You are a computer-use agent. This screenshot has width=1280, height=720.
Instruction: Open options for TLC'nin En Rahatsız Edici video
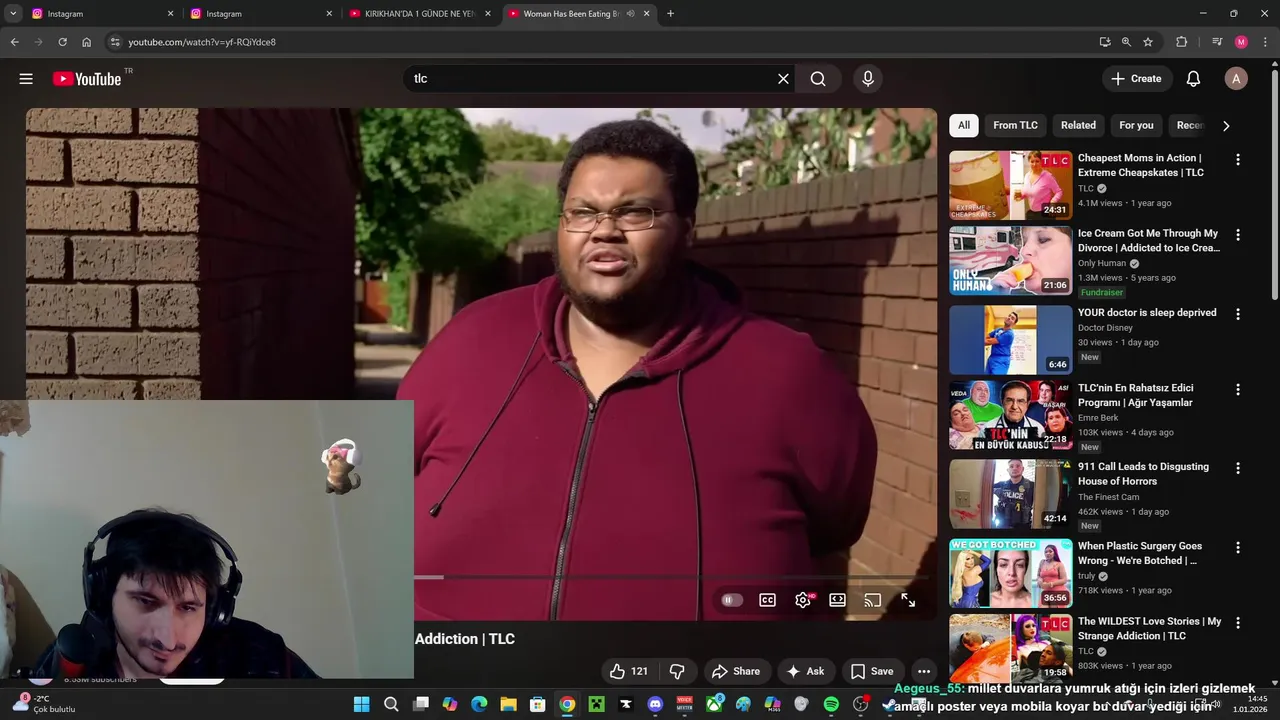pos(1238,390)
